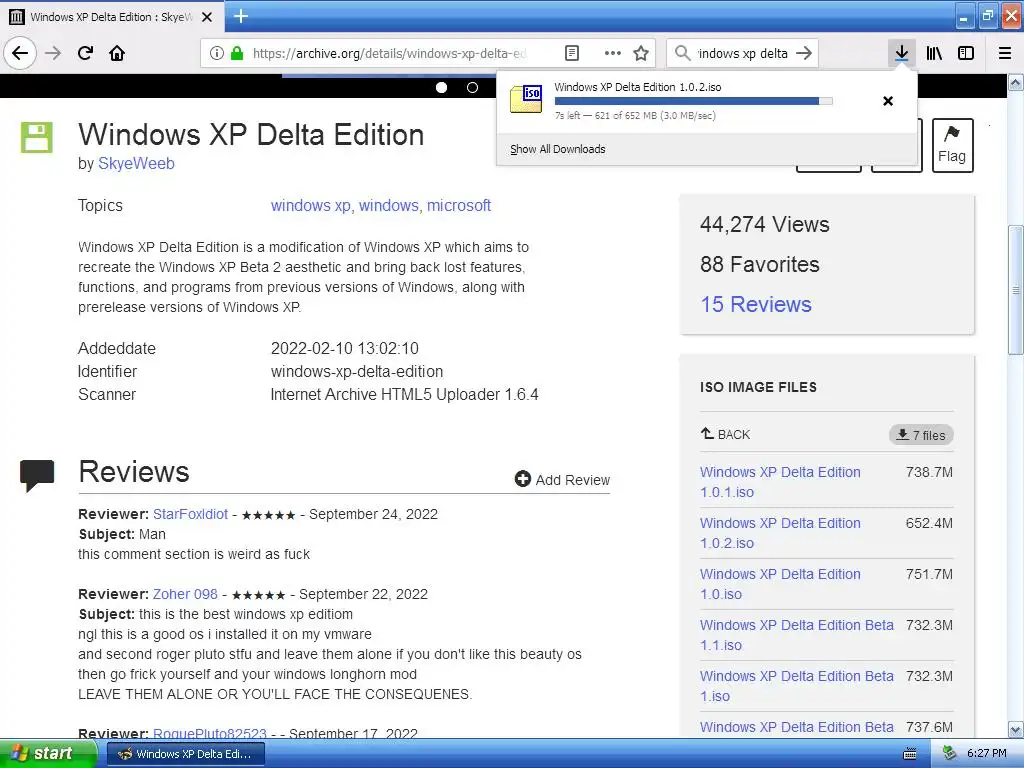Download Windows XP Delta Edition Beta 1.1.iso
1024x768 pixels.
[797, 635]
